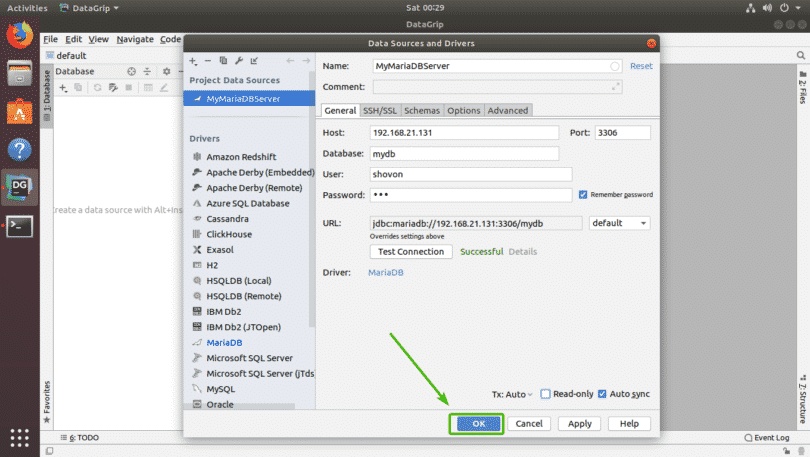Viewport: 810px width, 457px height.
Task: Expand the Comment field with arrow icon
Action: point(616,87)
